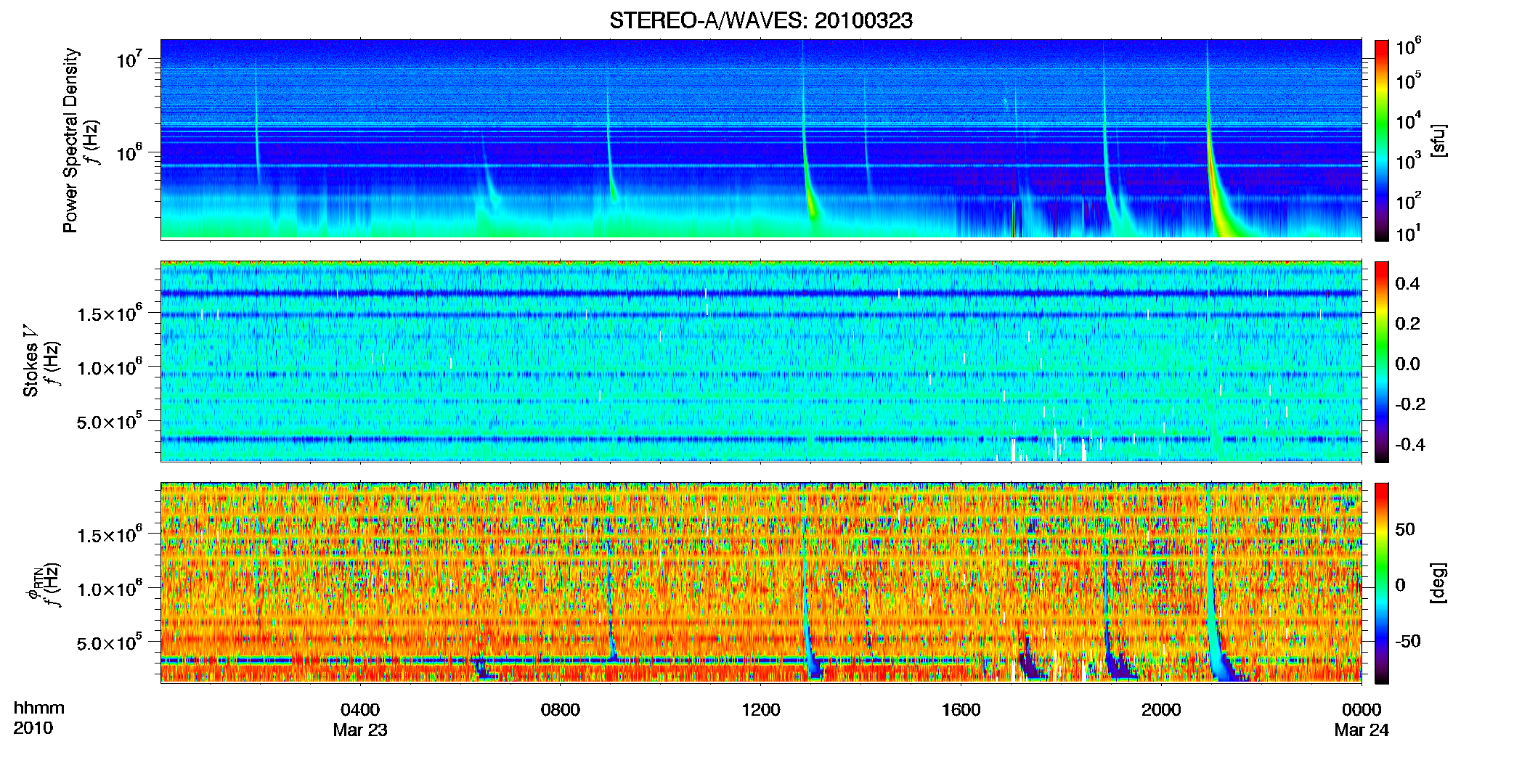Click the Stokes V color bar

tap(1382, 362)
